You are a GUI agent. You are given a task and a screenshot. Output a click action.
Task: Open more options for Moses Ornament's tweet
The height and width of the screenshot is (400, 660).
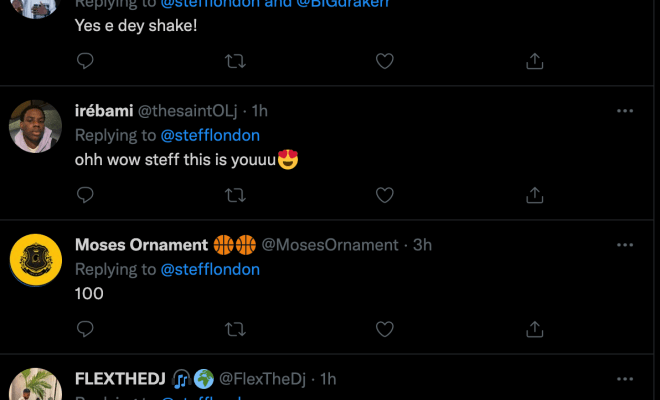(625, 245)
